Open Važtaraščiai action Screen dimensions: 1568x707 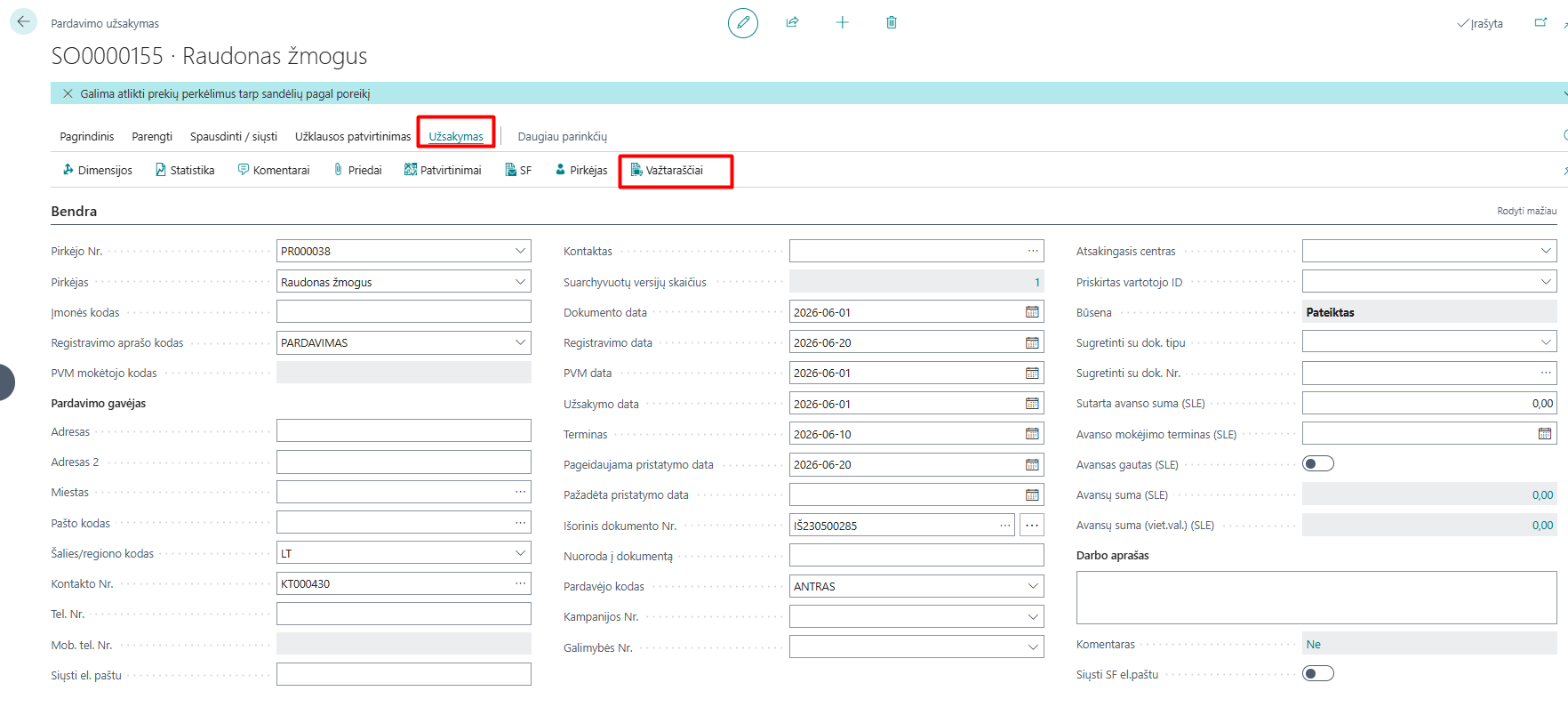(x=667, y=170)
